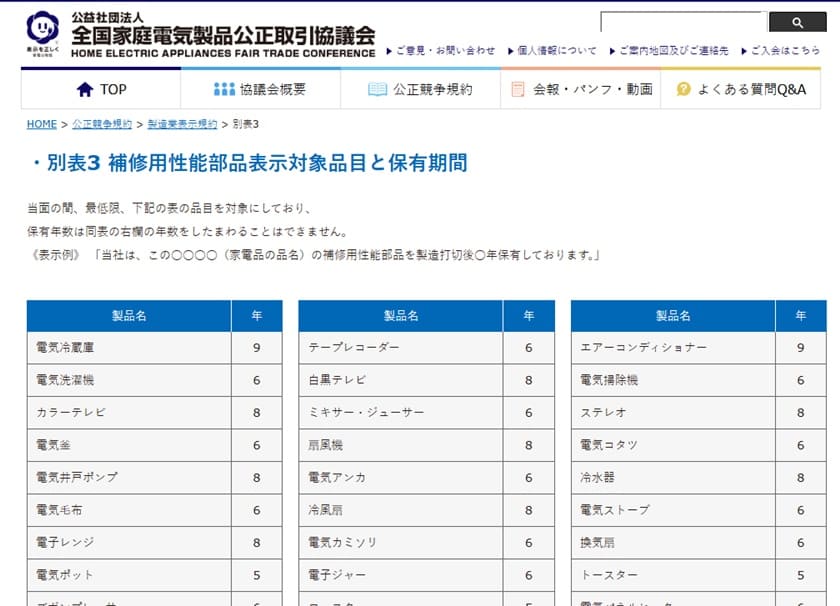
Task: Click the 冷風扇 table cell
Action: (401, 510)
